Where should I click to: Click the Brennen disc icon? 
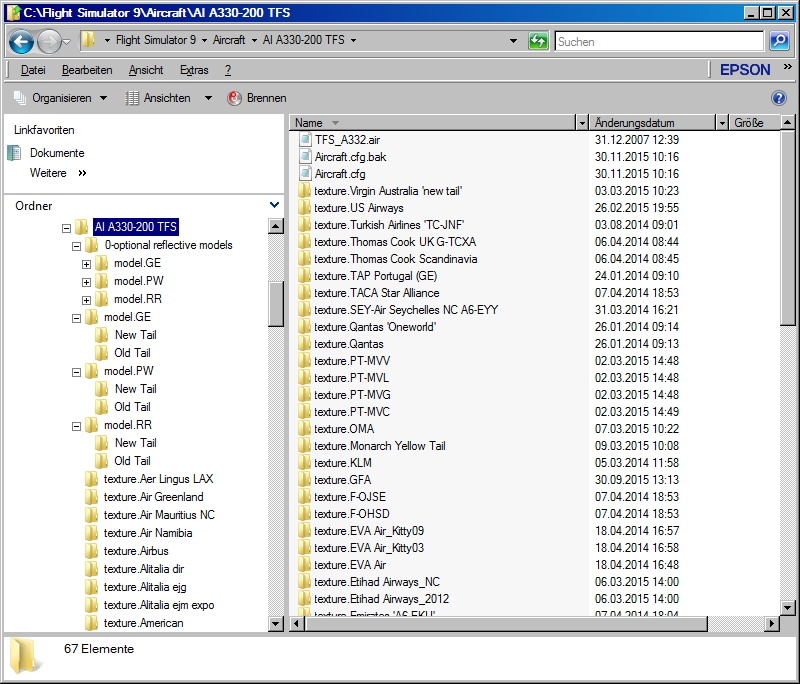(x=234, y=98)
